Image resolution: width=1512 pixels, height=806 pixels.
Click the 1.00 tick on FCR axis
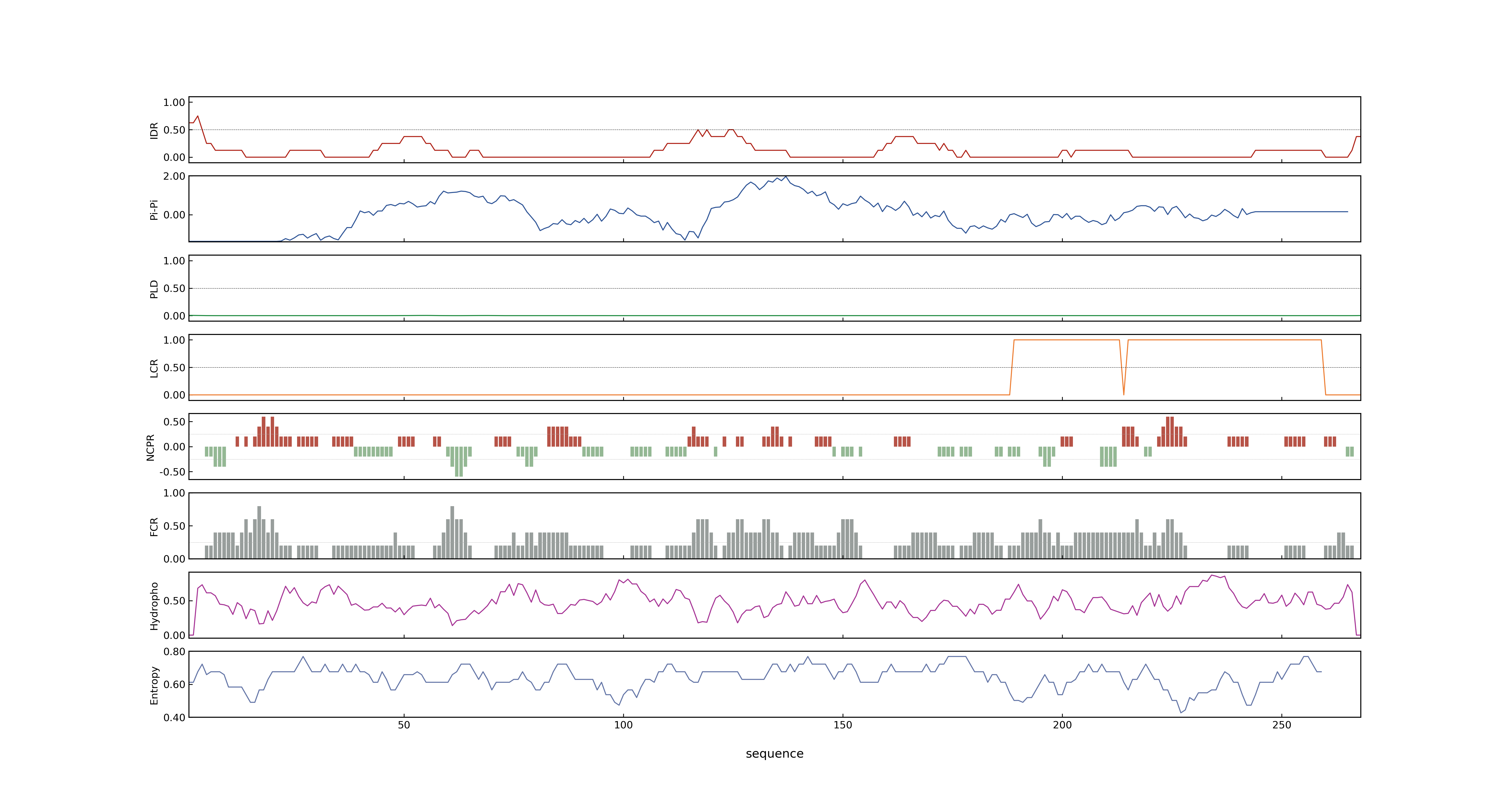pyautogui.click(x=174, y=493)
